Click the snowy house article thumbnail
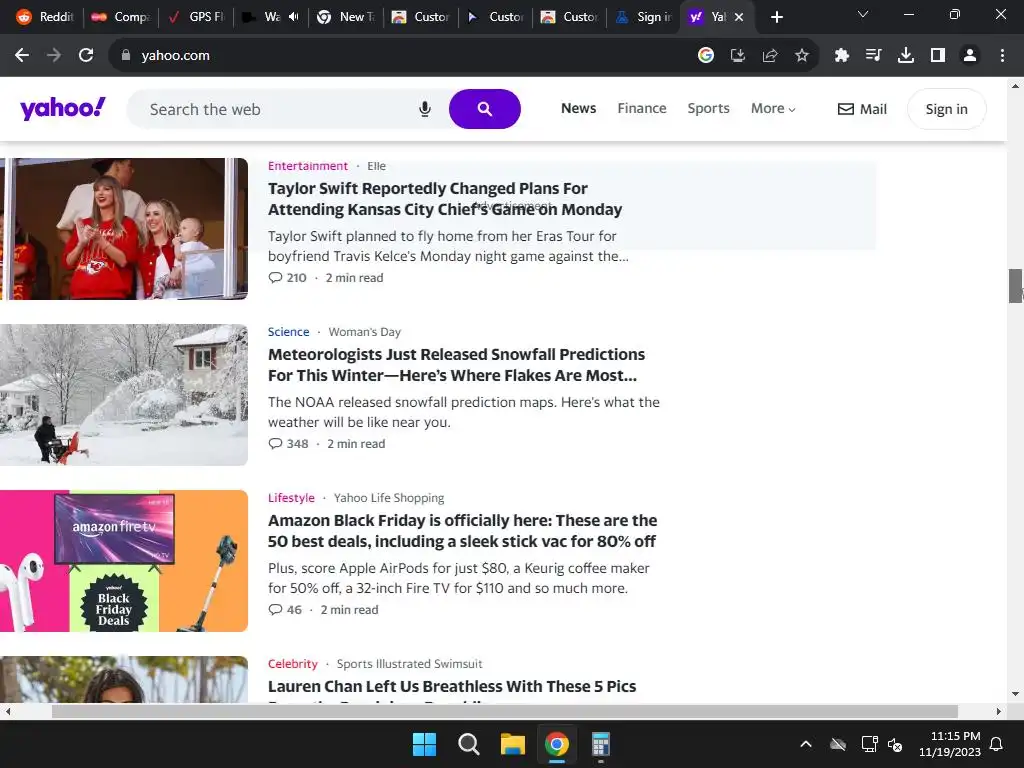Screen dimensions: 1024x768 click(124, 394)
